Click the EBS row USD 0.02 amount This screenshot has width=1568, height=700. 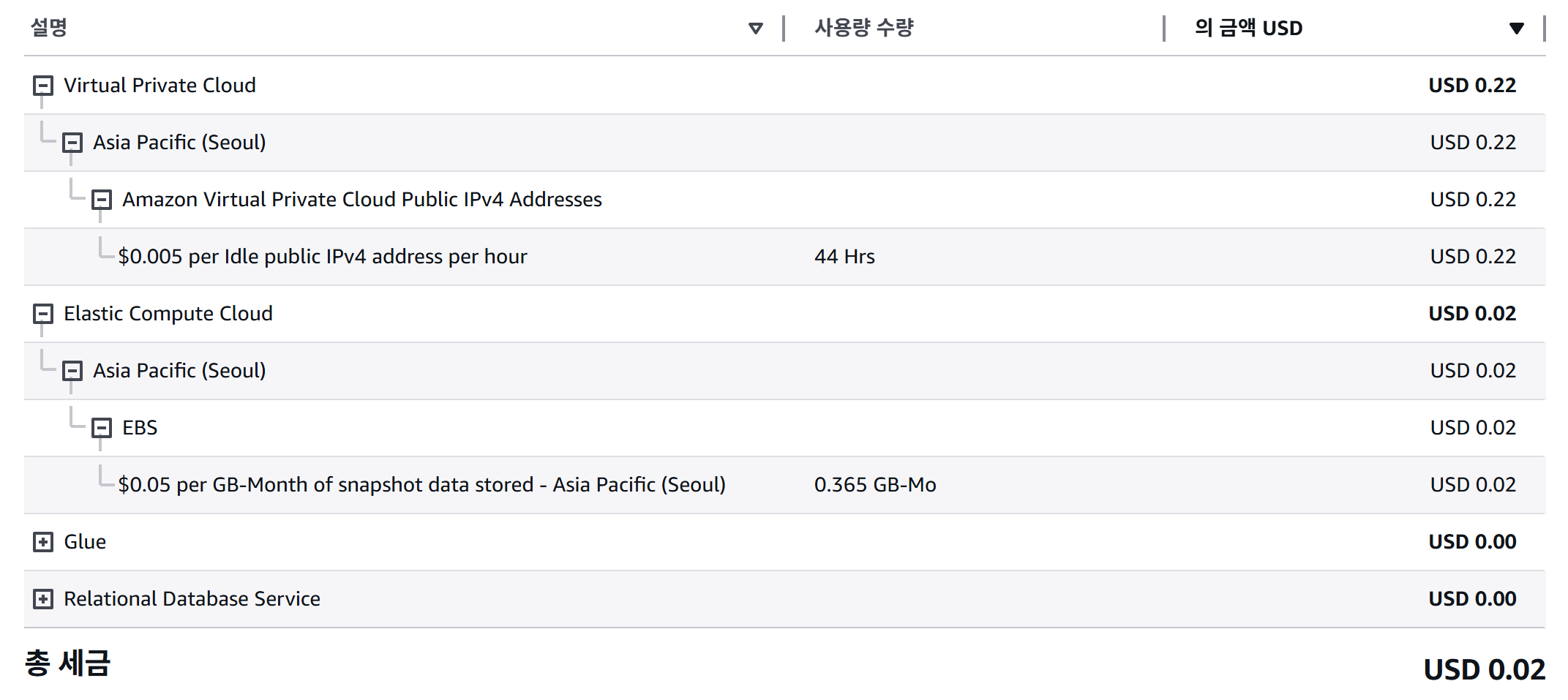tap(1473, 428)
